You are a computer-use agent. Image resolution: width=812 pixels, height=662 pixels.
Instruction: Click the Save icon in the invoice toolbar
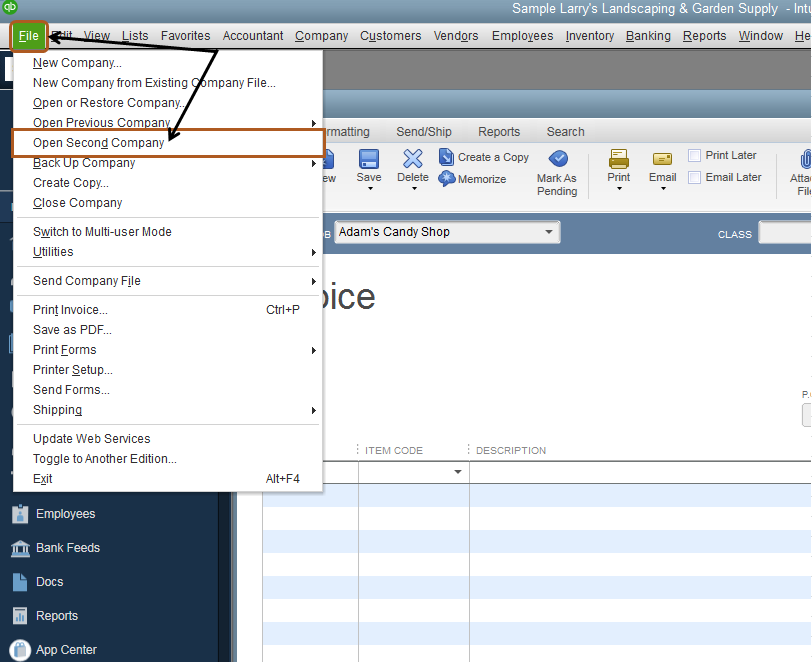pyautogui.click(x=369, y=159)
